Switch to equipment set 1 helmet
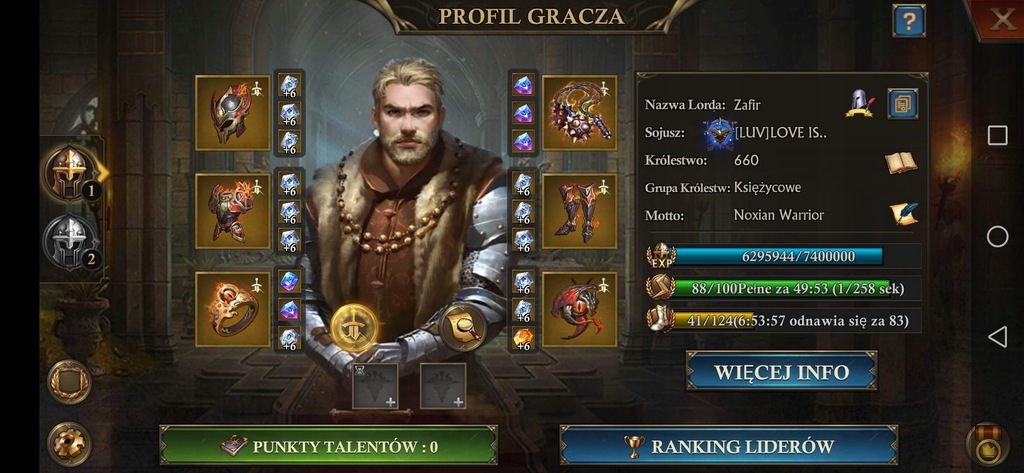Screen dimensions: 1024x473 [x=69, y=173]
